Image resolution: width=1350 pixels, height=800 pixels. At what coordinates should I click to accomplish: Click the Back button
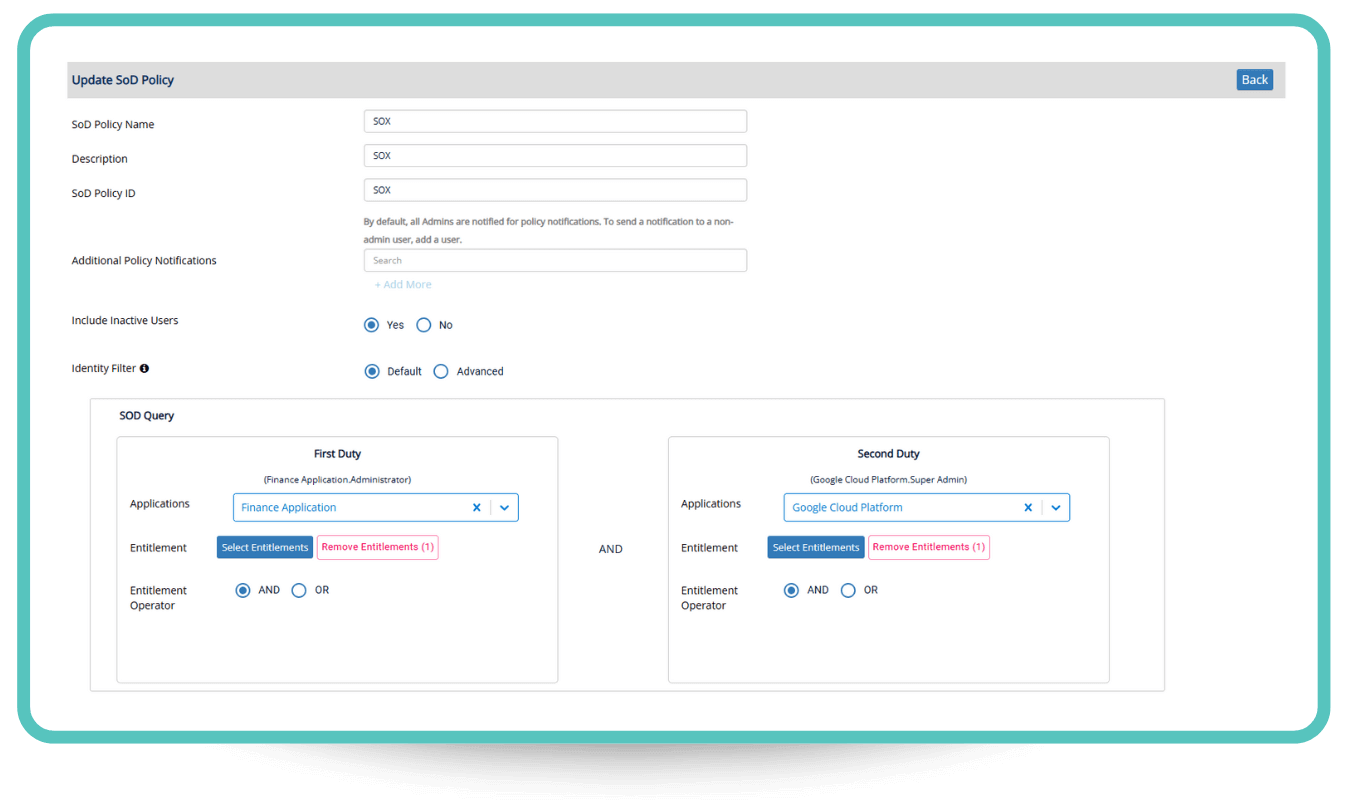coord(1254,79)
